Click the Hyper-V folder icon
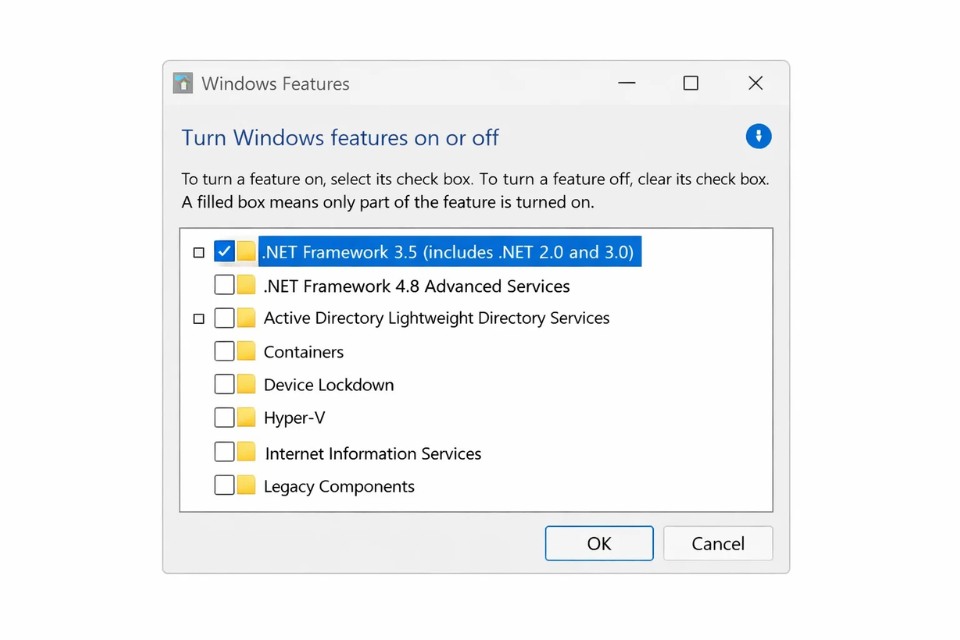Viewport: 960px width, 640px height. pyautogui.click(x=244, y=417)
